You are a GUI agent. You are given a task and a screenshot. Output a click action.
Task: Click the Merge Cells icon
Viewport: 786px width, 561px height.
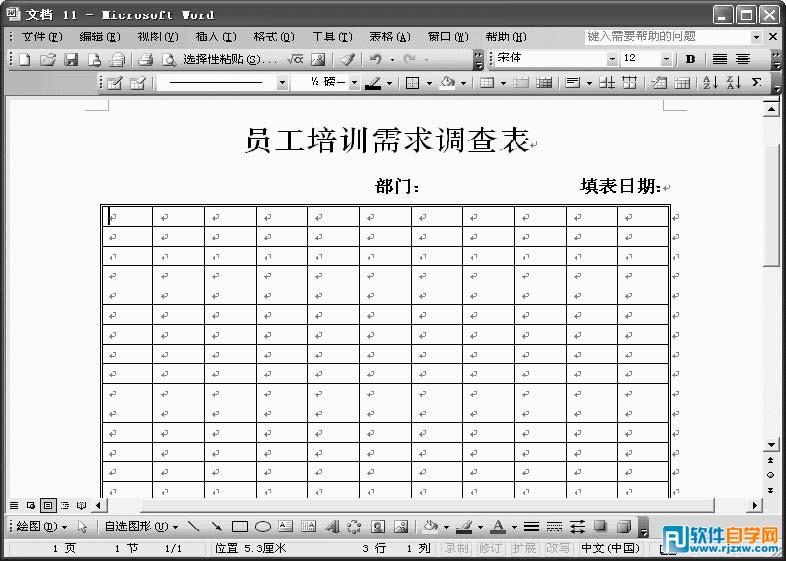click(x=521, y=83)
